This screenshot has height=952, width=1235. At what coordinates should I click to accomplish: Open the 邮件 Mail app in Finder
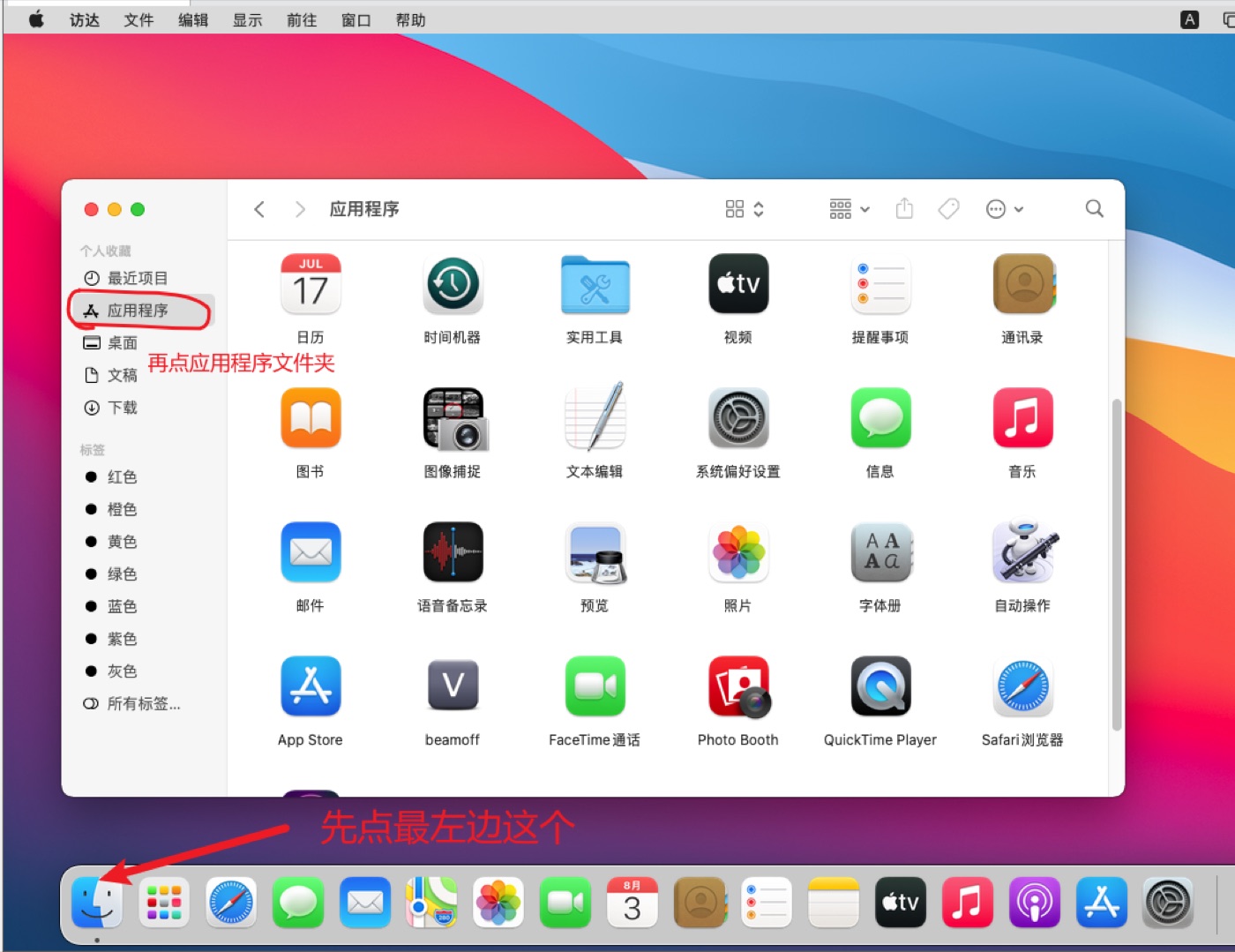(311, 552)
